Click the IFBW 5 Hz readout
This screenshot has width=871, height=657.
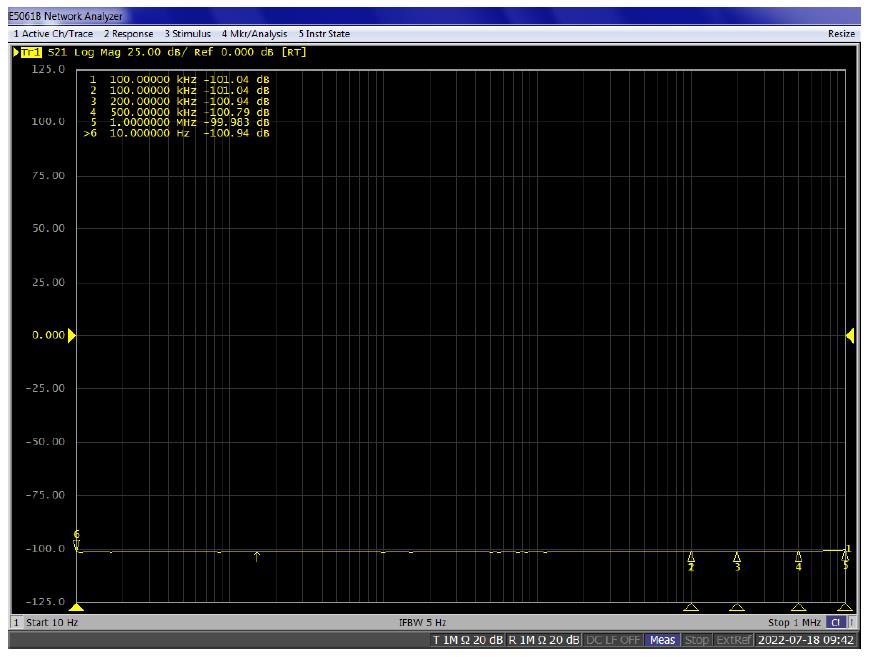pos(422,623)
